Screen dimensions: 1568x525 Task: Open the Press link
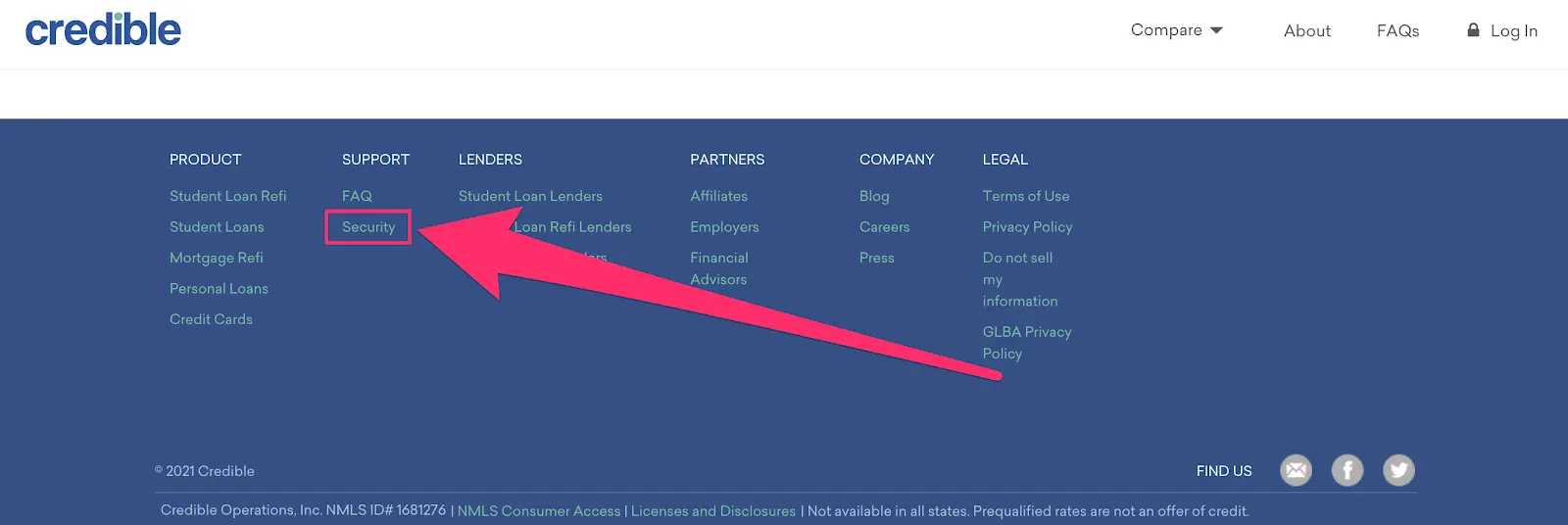(877, 258)
